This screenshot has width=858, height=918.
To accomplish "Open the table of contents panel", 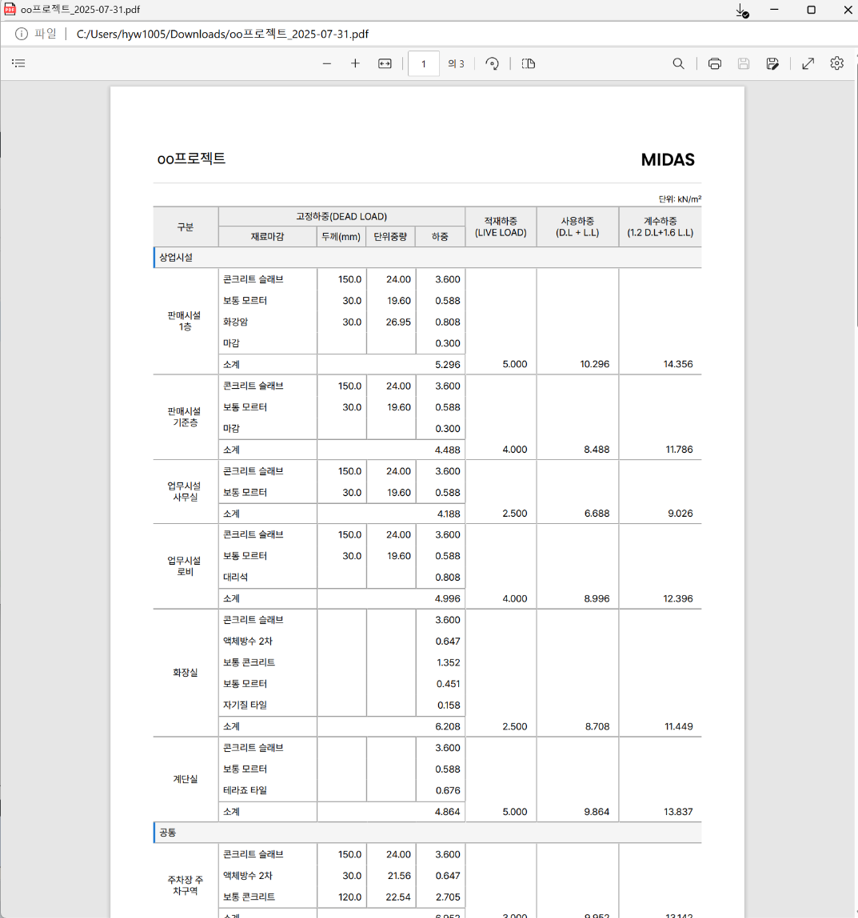I will 18,63.
